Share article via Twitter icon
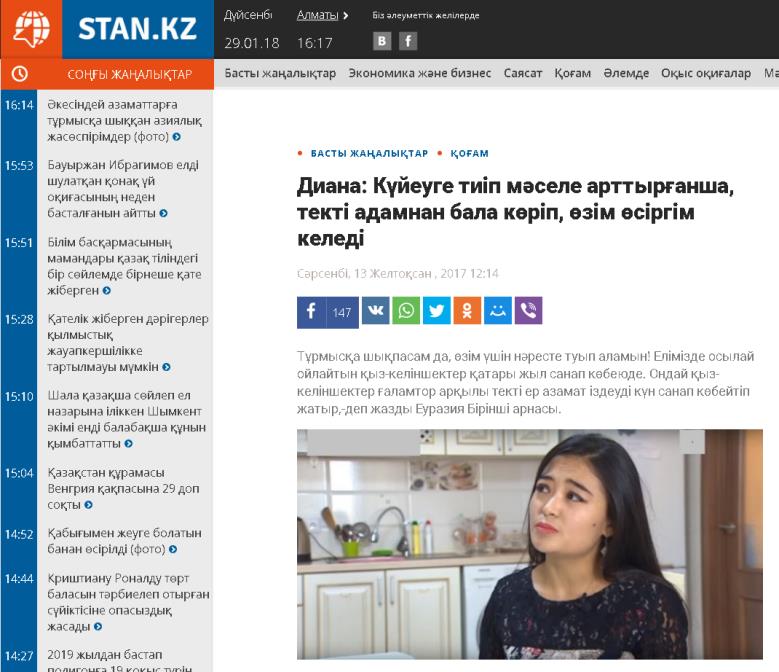This screenshot has width=779, height=672. [x=437, y=310]
